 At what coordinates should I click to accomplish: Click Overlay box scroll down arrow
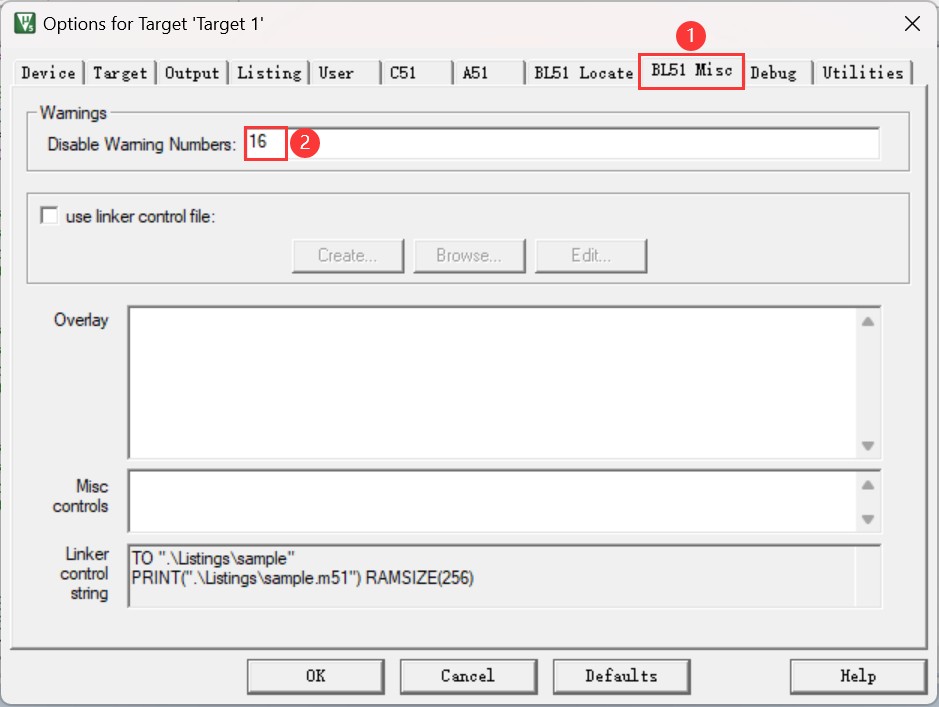tap(868, 445)
